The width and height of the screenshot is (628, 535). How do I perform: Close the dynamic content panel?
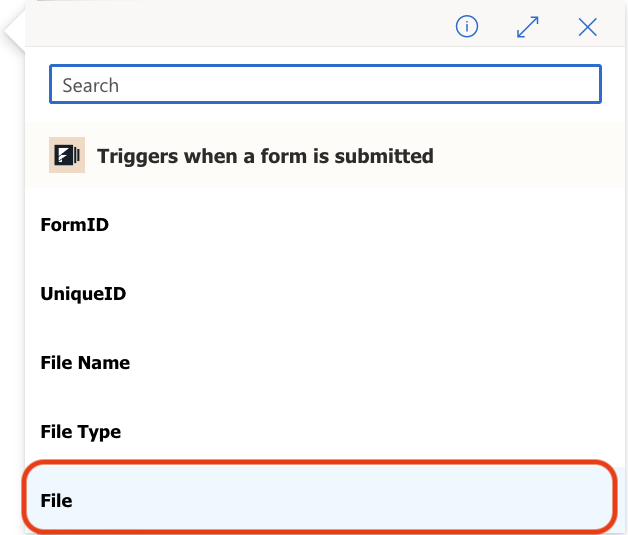588,27
